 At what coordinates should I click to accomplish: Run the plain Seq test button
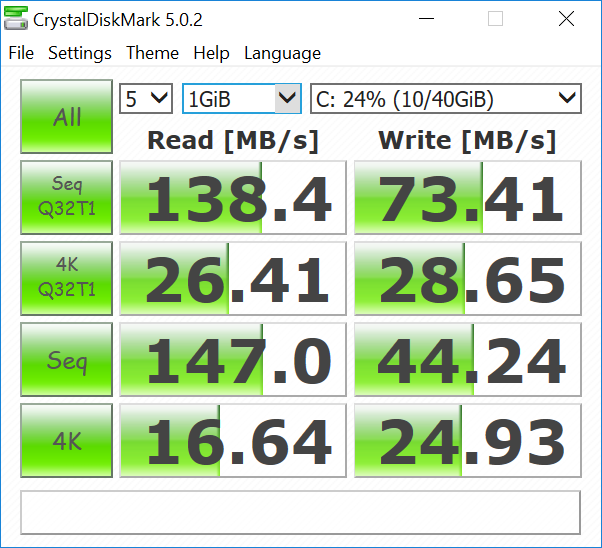pyautogui.click(x=67, y=360)
